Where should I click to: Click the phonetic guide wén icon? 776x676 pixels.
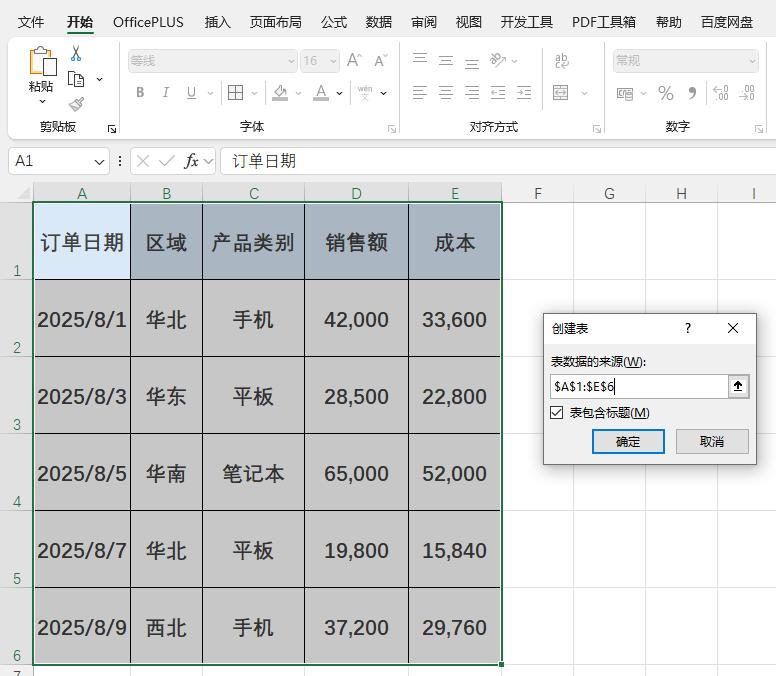coord(365,93)
